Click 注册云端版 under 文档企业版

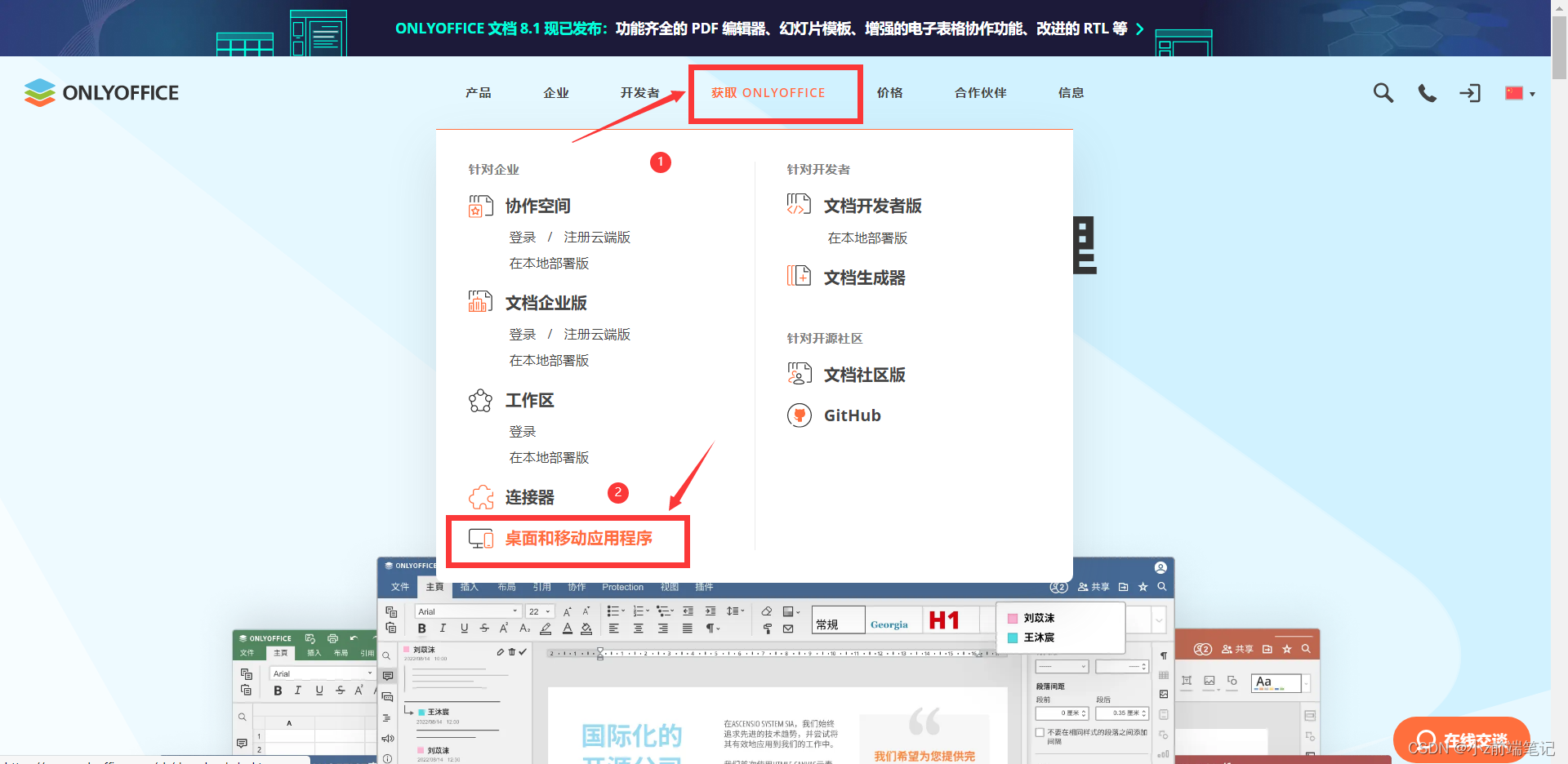point(597,335)
